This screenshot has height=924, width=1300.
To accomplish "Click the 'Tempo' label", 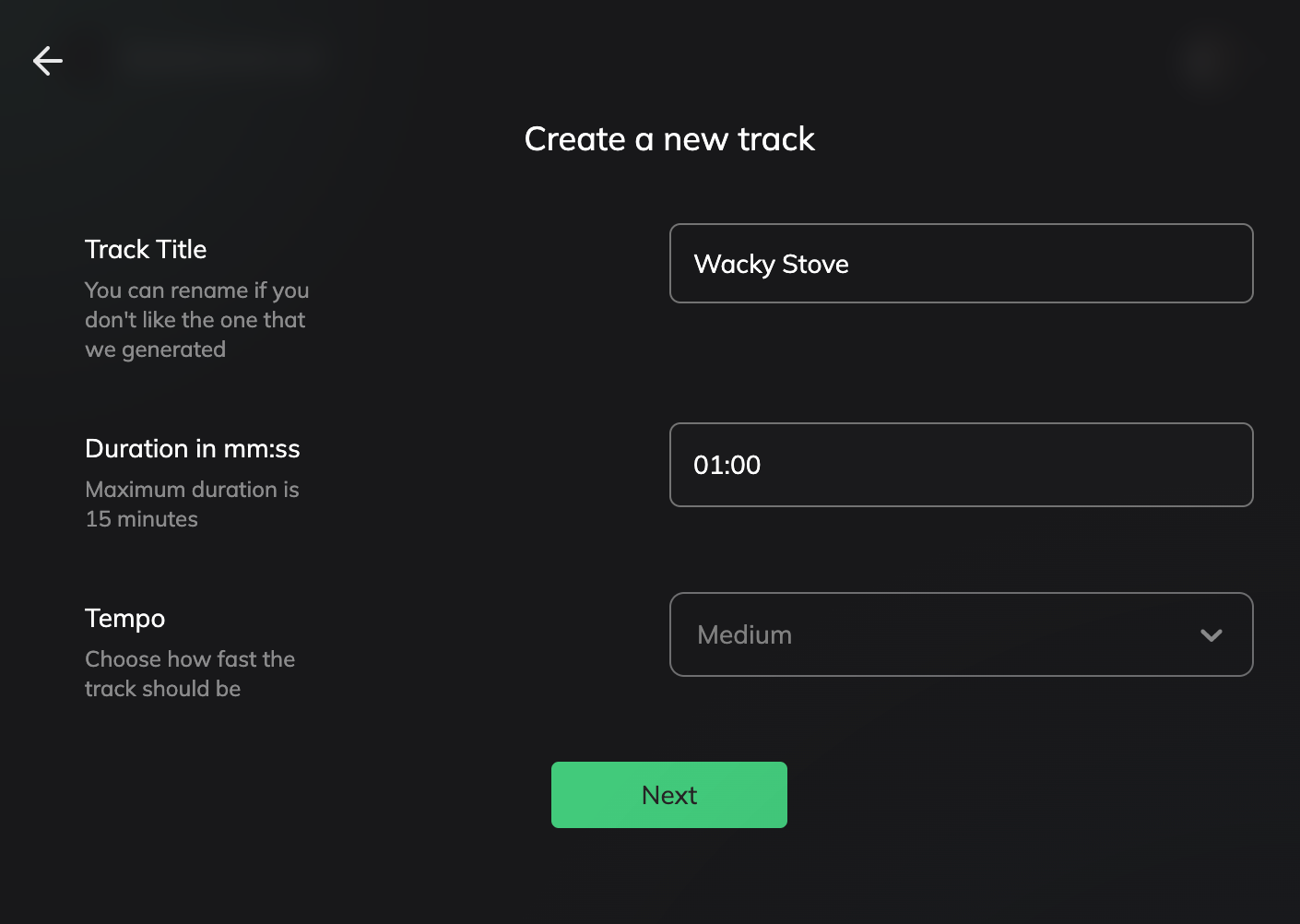I will (125, 618).
